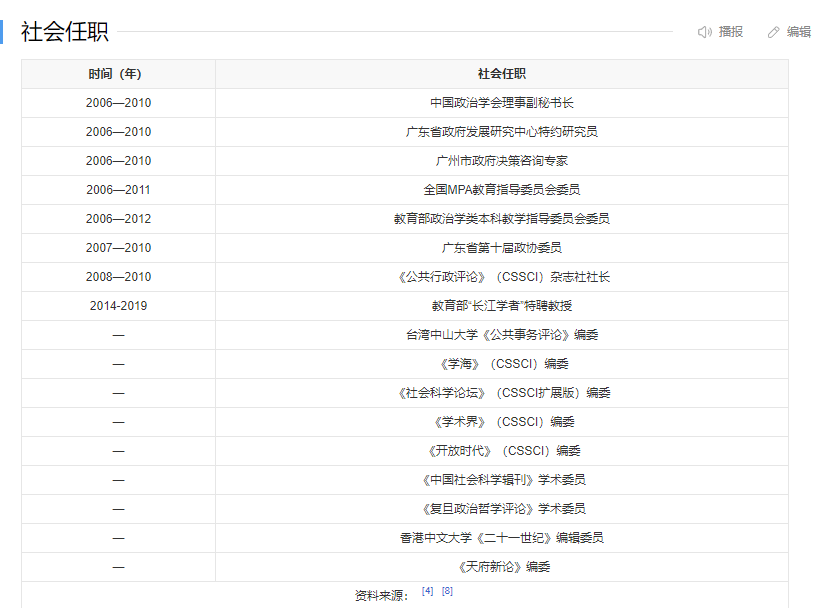Click the speaker icon beside 播报
The width and height of the screenshot is (823, 608).
tap(705, 32)
